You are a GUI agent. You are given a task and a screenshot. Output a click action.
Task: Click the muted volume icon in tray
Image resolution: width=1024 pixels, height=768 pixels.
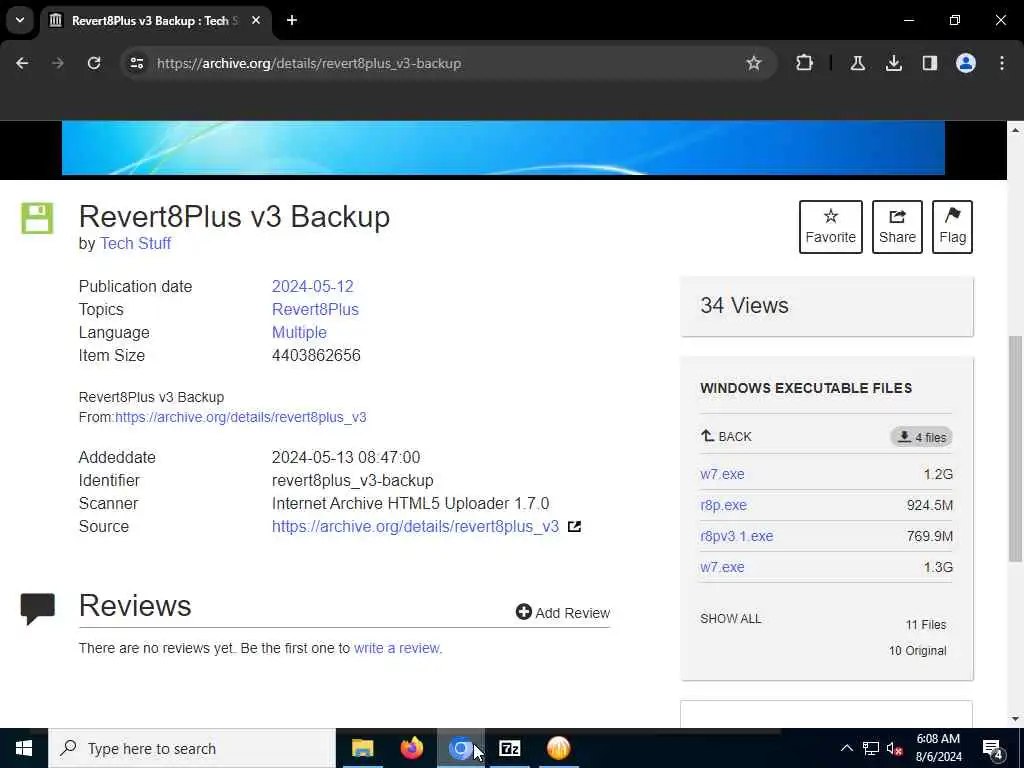pos(894,748)
